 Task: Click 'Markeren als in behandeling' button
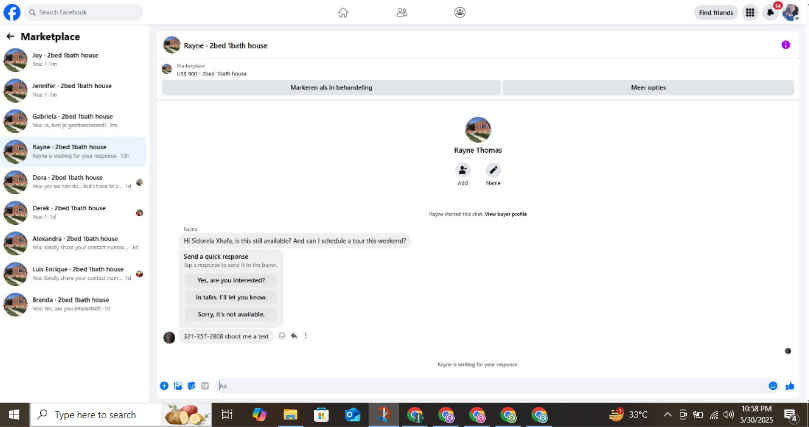pyautogui.click(x=331, y=88)
